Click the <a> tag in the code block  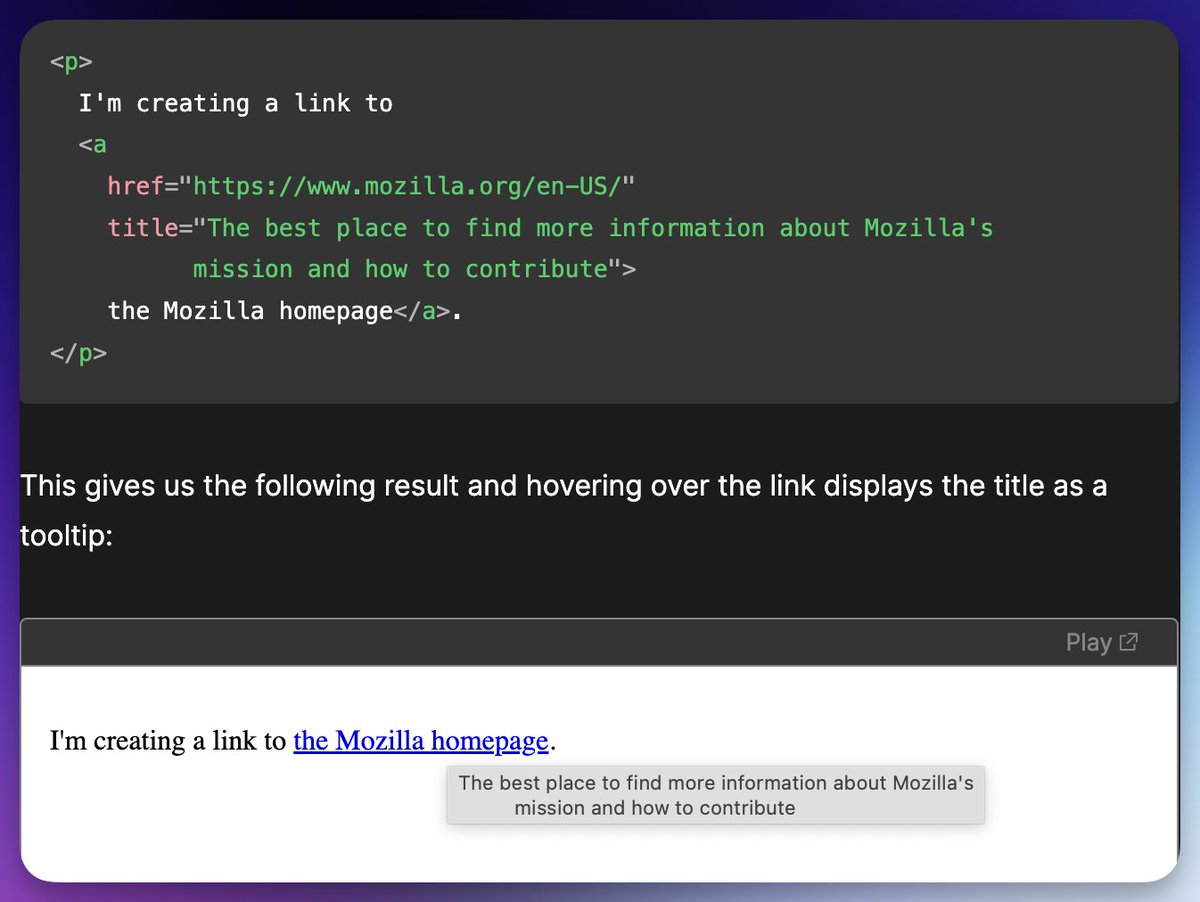(x=92, y=144)
